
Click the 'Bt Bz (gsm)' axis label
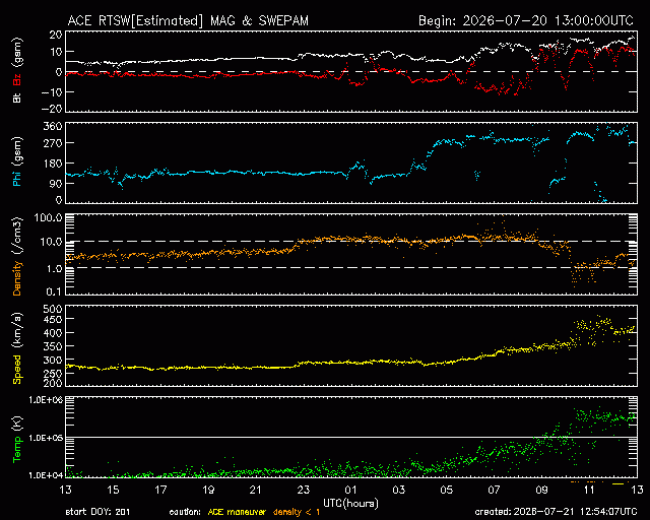pyautogui.click(x=17, y=70)
